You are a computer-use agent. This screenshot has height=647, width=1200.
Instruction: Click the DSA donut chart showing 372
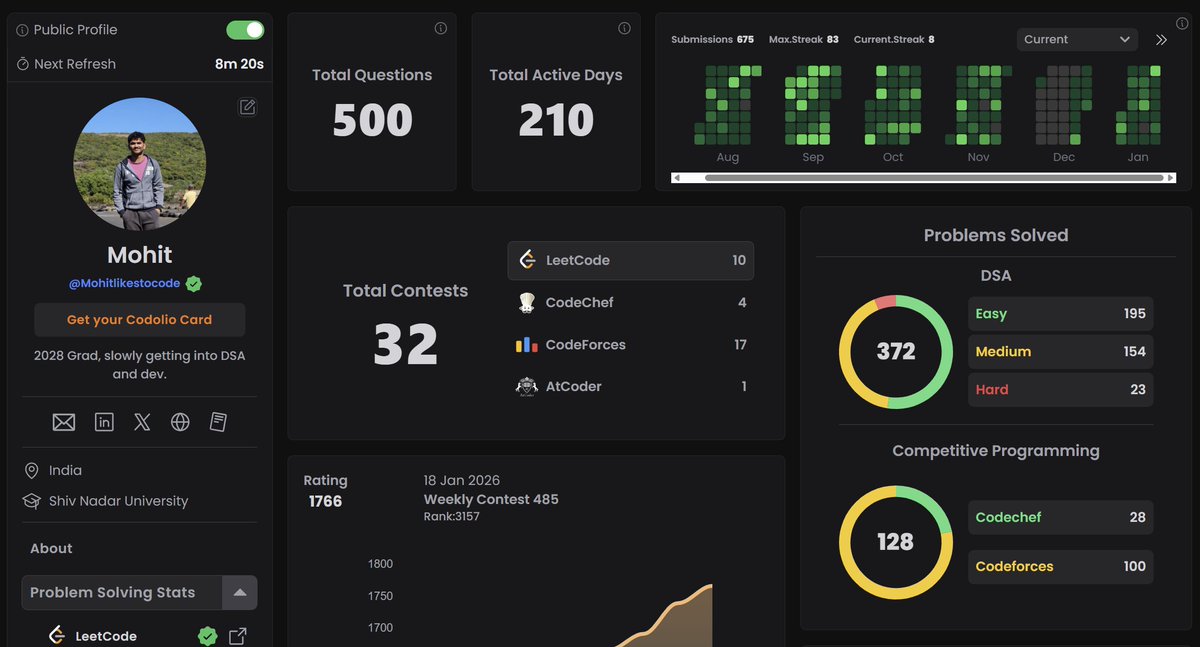[896, 351]
